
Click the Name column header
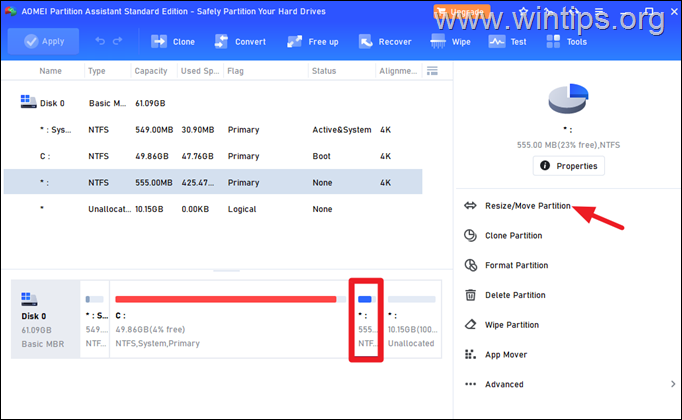(50, 71)
